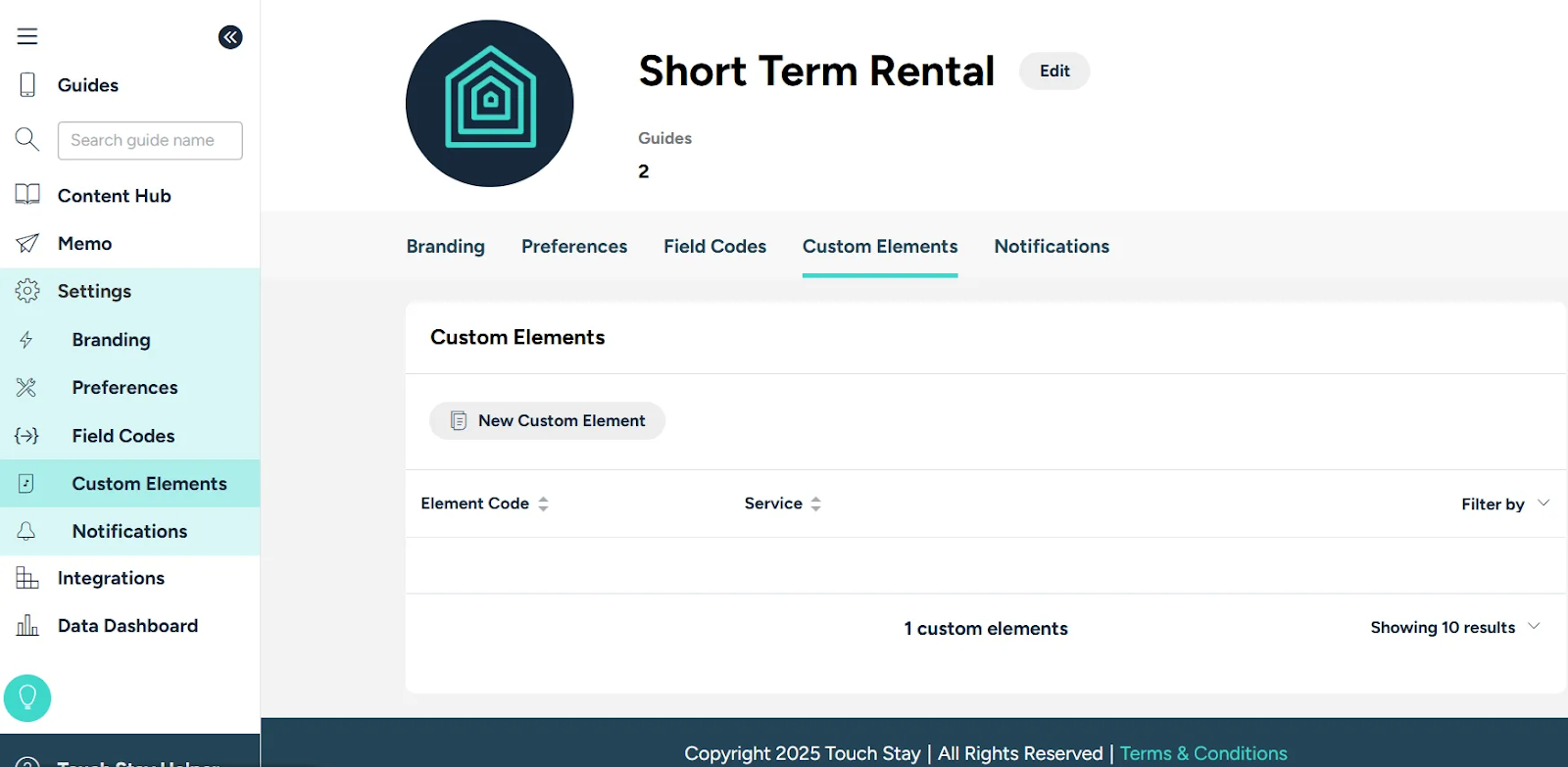This screenshot has width=1568, height=767.
Task: Click the Integrations grid icon
Action: pos(27,578)
